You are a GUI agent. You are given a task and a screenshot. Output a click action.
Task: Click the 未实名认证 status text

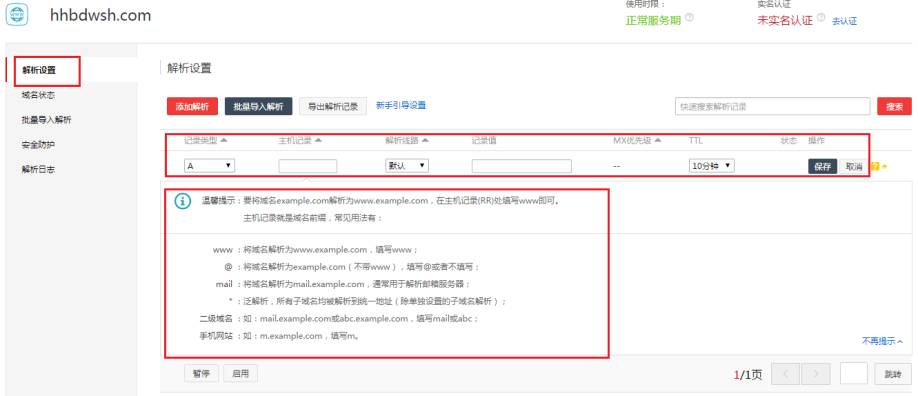point(785,20)
